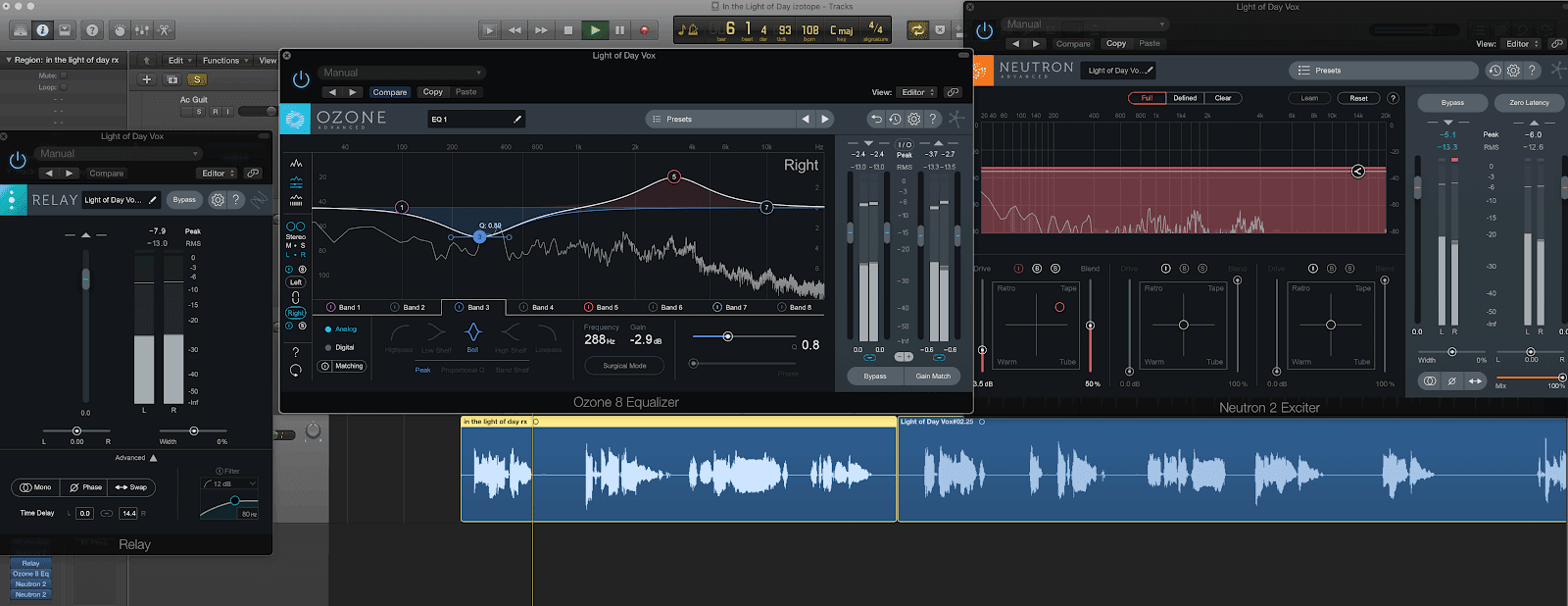Pause playback with the pause button

(619, 30)
